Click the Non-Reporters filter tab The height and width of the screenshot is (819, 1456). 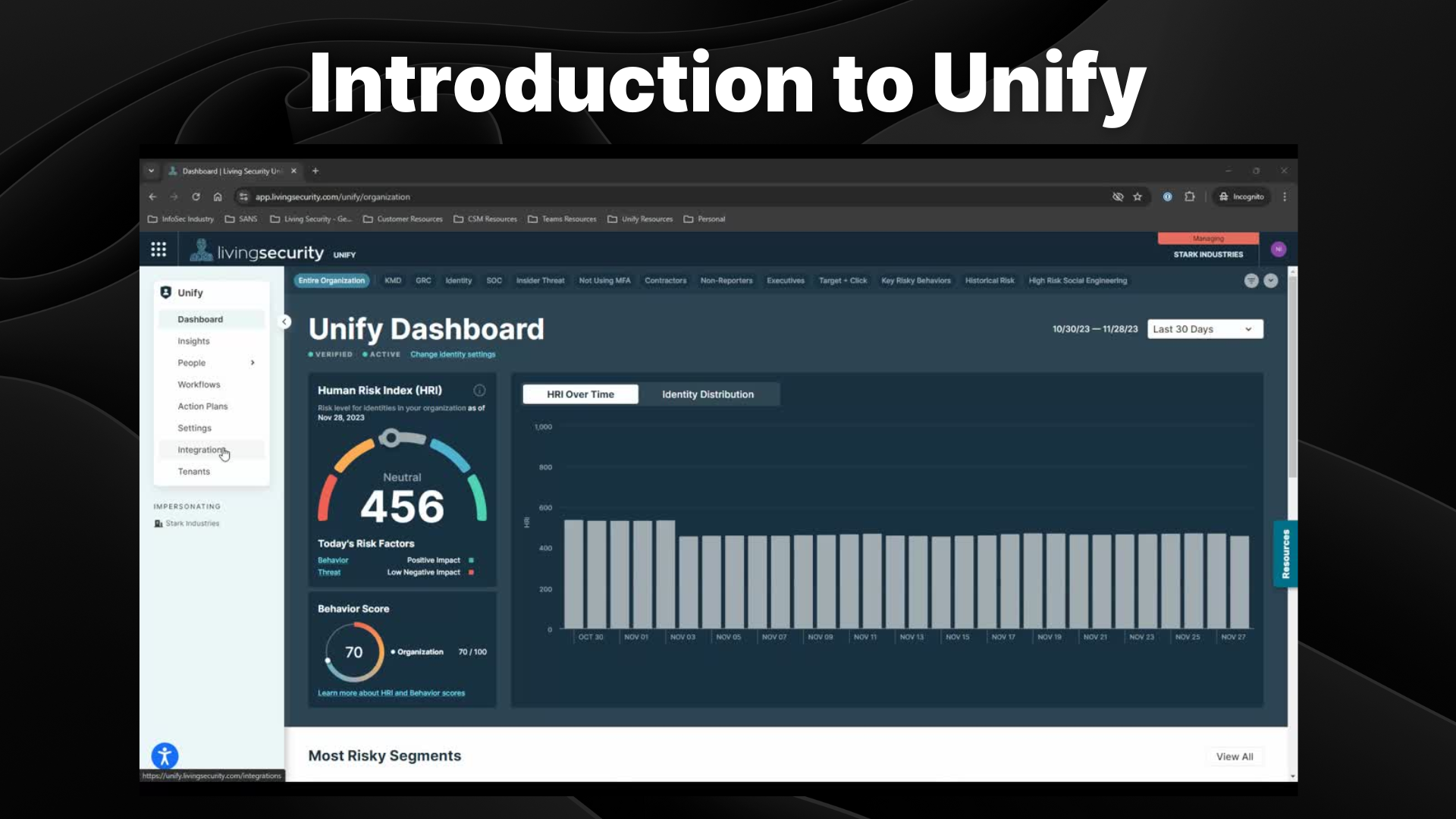pyautogui.click(x=726, y=280)
